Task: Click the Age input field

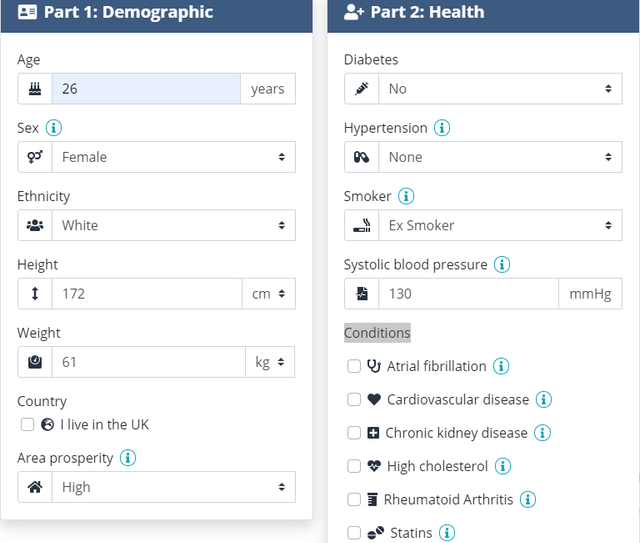Action: (x=146, y=89)
